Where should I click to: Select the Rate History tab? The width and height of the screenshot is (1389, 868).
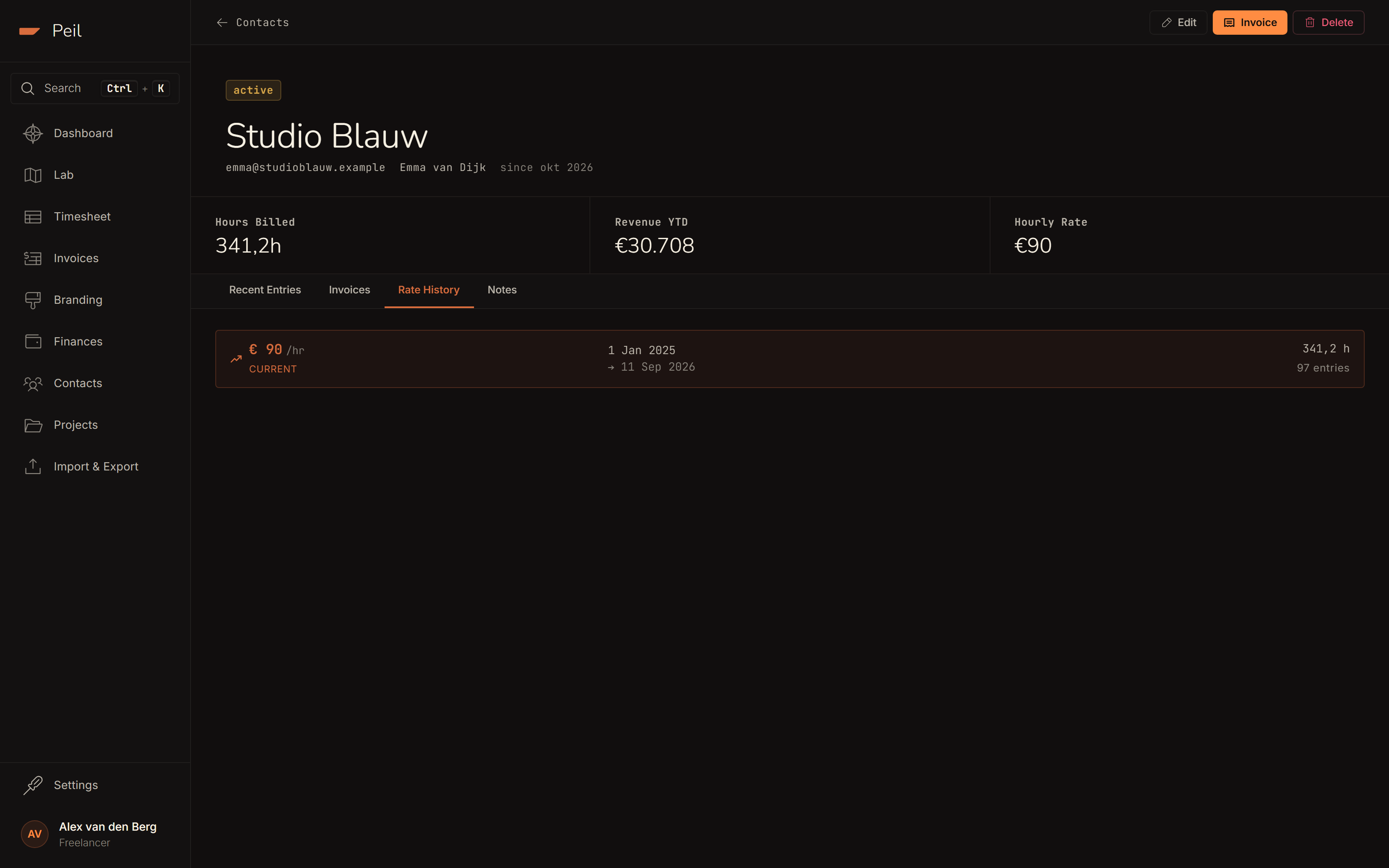[x=429, y=290]
